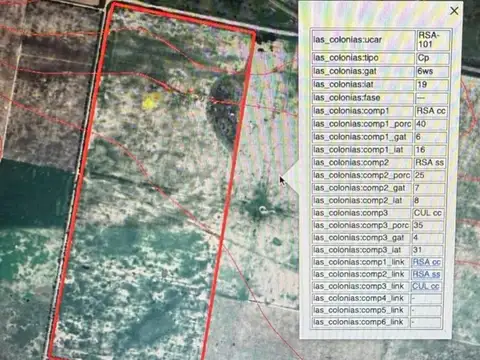Select the 'las_colonias:comp3' label cell
Image resolution: width=480 pixels, height=360 pixels.
coord(361,213)
